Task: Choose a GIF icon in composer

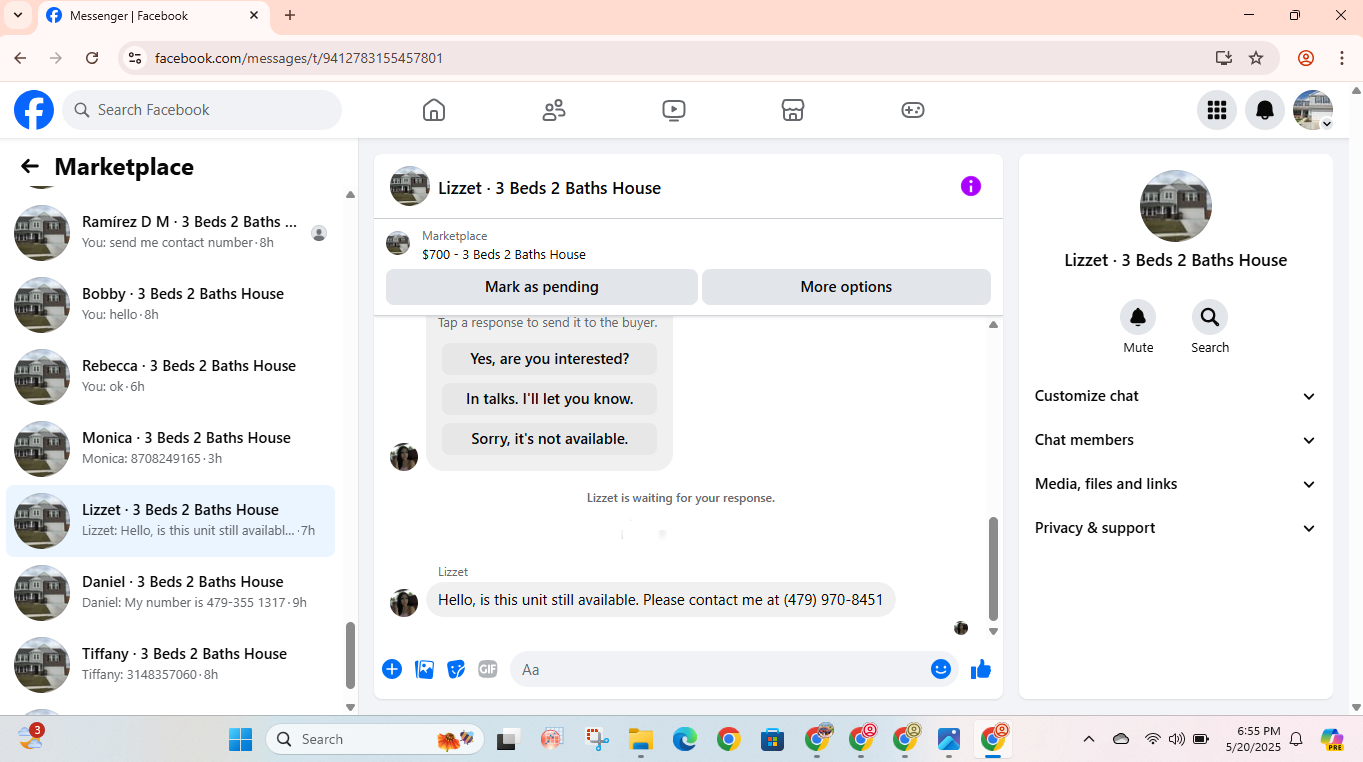Action: point(488,669)
